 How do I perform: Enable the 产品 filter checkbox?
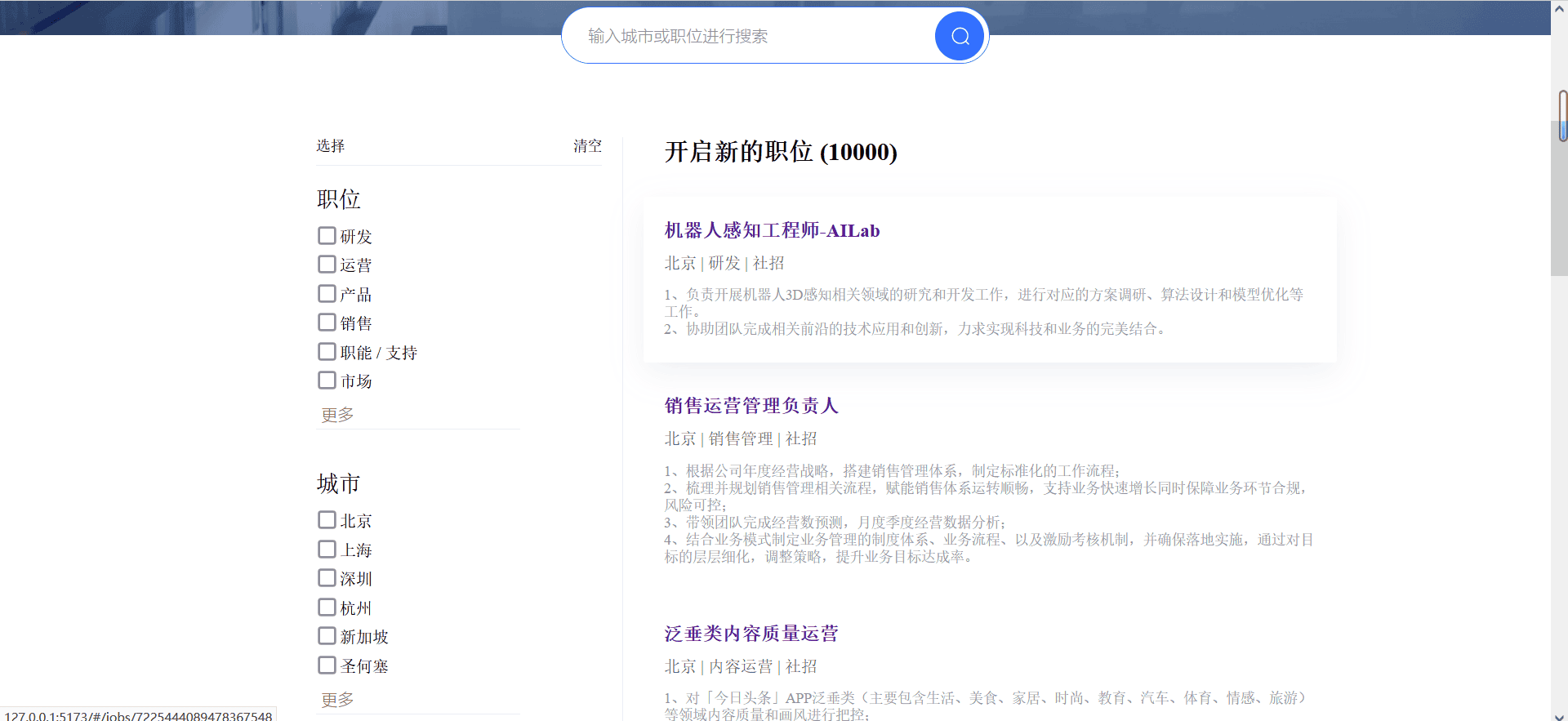coord(327,294)
